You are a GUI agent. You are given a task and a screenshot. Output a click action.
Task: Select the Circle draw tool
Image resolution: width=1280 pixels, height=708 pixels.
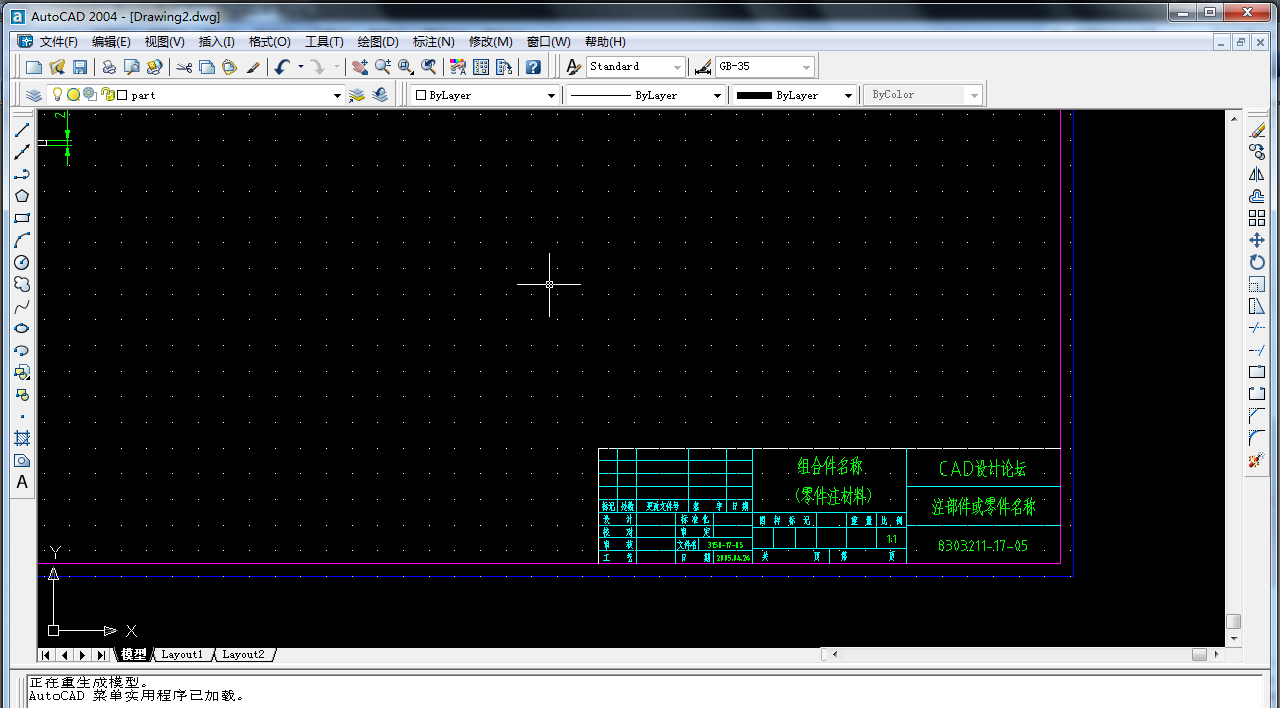22,262
